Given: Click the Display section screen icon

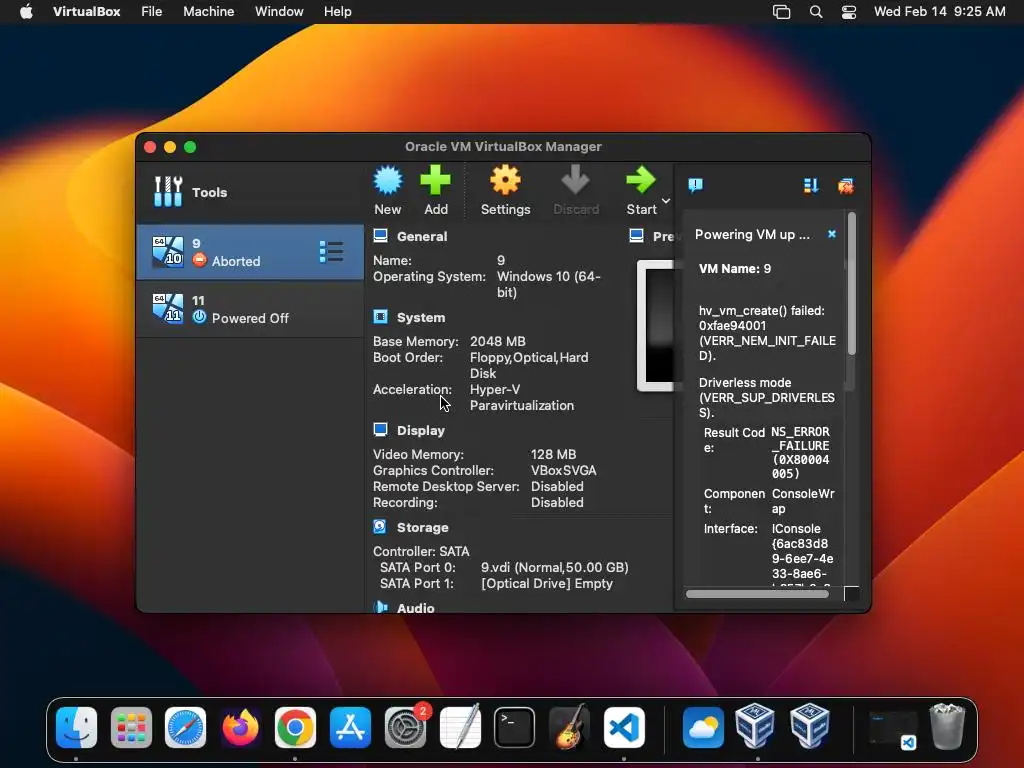Looking at the screenshot, I should point(380,430).
